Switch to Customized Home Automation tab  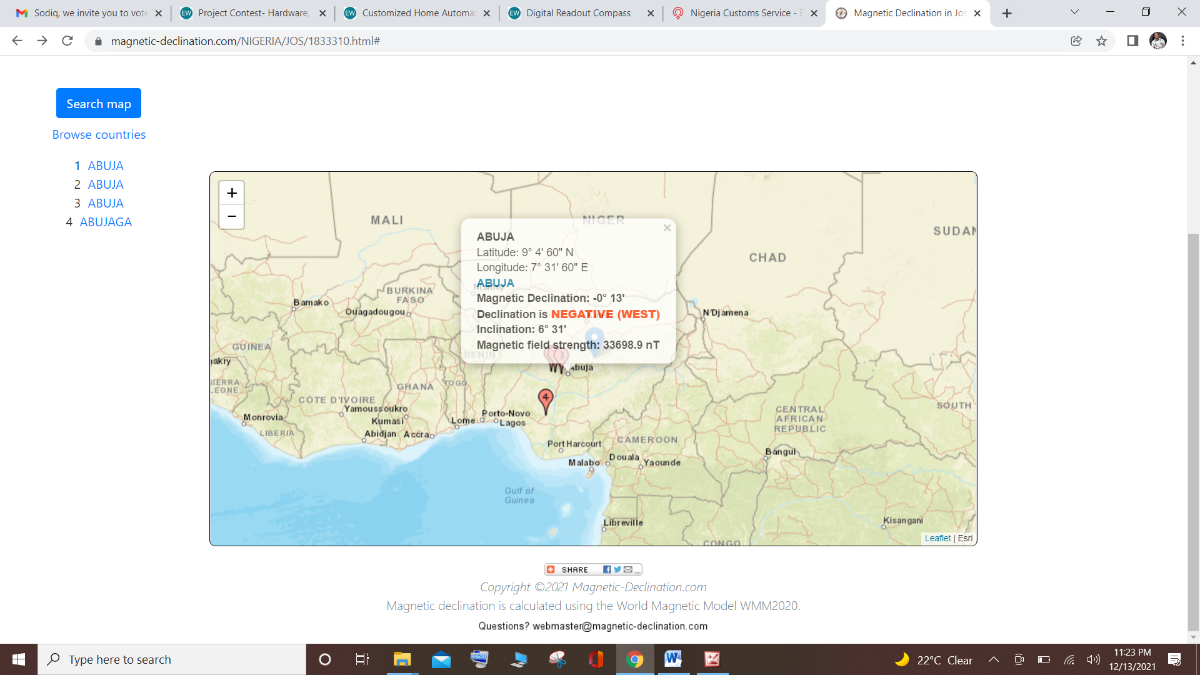[x=415, y=13]
